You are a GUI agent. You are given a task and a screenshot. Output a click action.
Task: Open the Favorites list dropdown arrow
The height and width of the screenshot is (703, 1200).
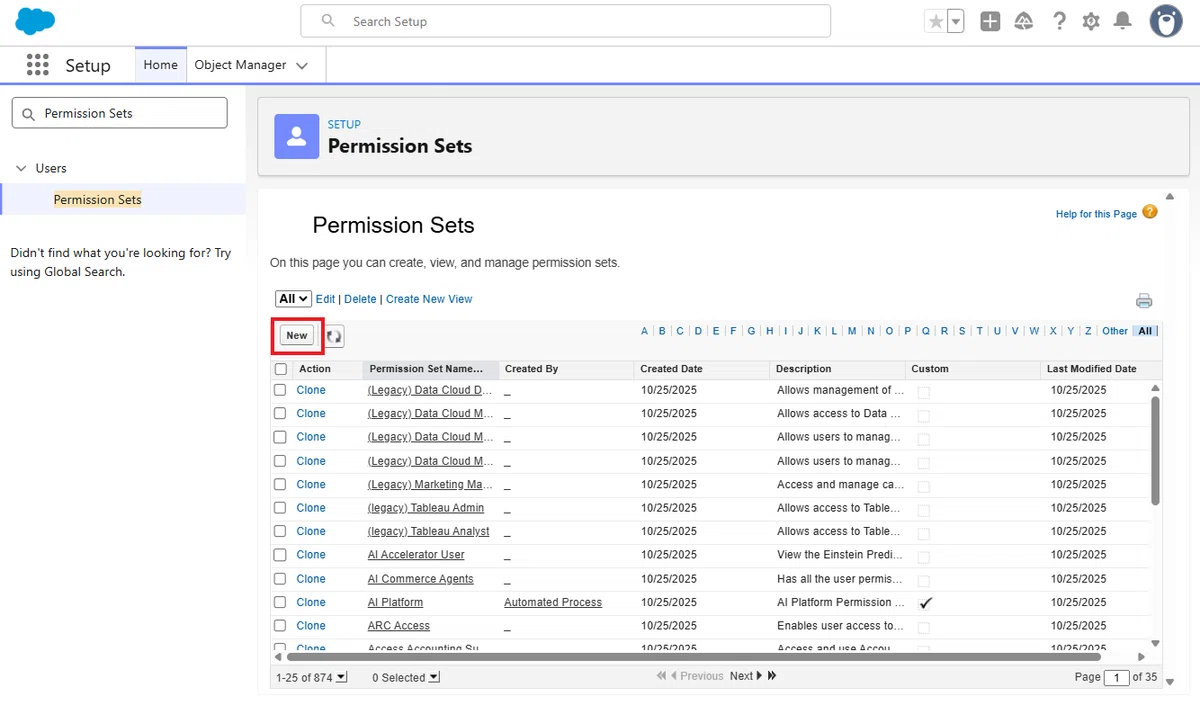click(956, 21)
